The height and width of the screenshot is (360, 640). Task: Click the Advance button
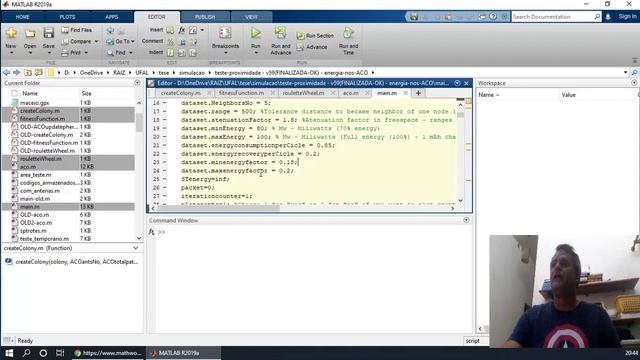312,47
